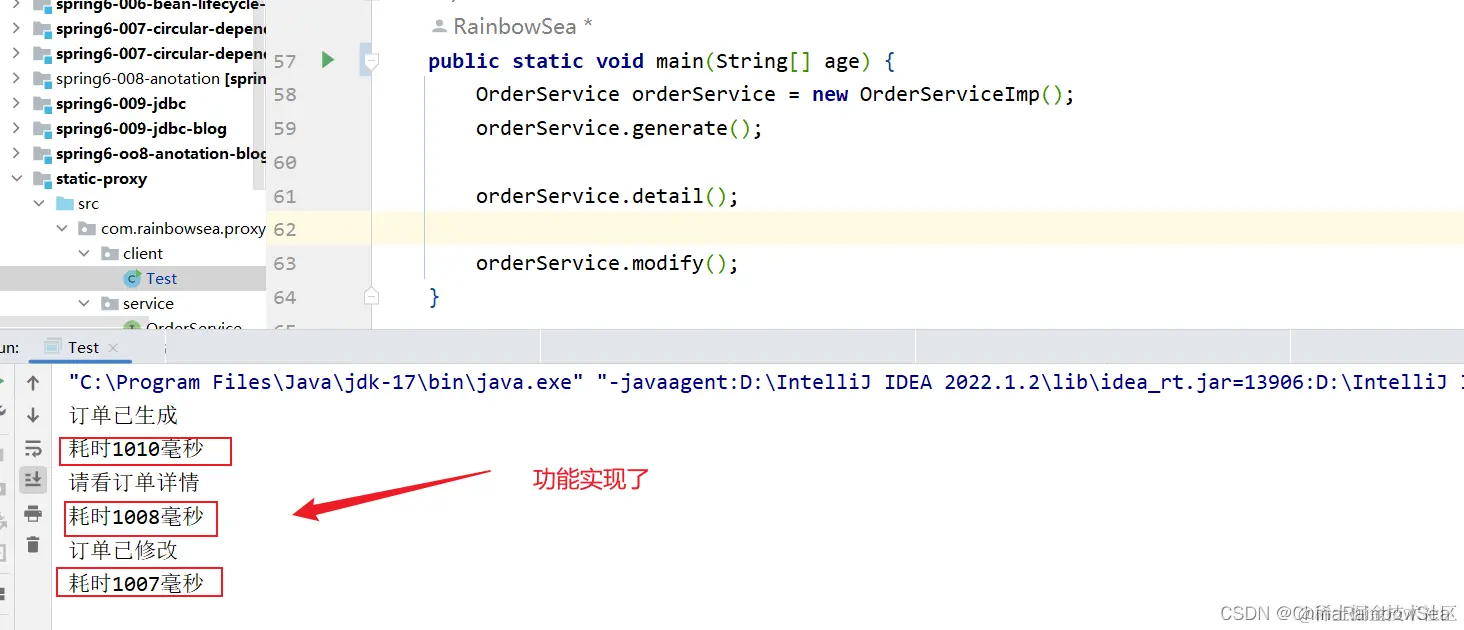Screen dimensions: 1464x630
Task: Click fold end marker at line 64
Action: coord(371,296)
